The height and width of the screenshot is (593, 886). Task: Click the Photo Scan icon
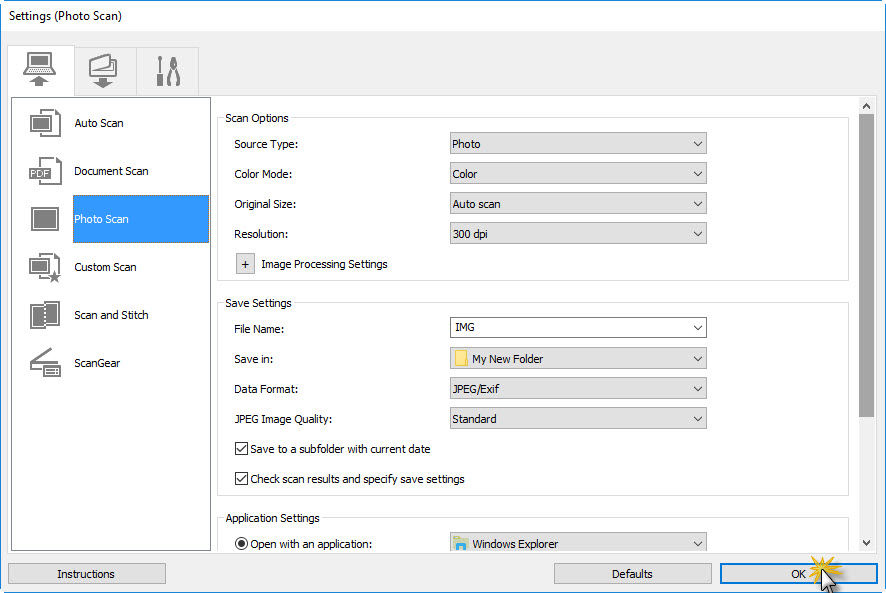point(45,219)
